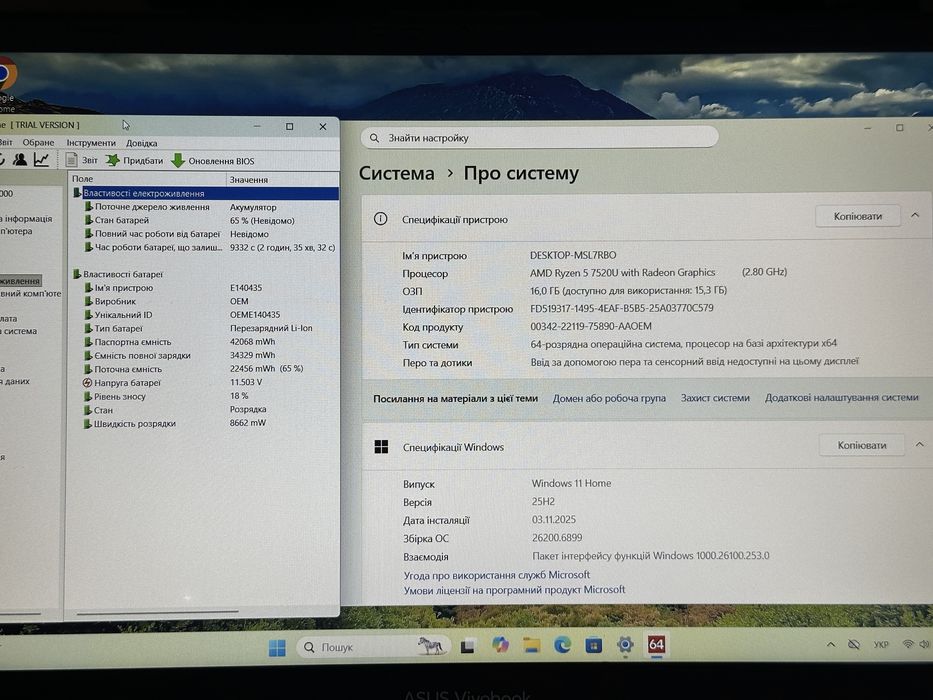Select the Ємність повної зарядки row

tap(205, 355)
